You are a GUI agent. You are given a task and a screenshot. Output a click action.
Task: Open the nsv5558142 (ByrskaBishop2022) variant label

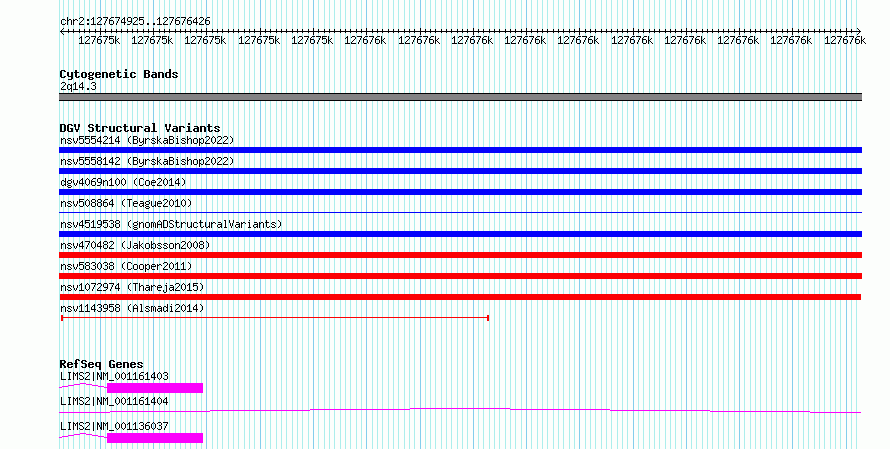(x=147, y=161)
